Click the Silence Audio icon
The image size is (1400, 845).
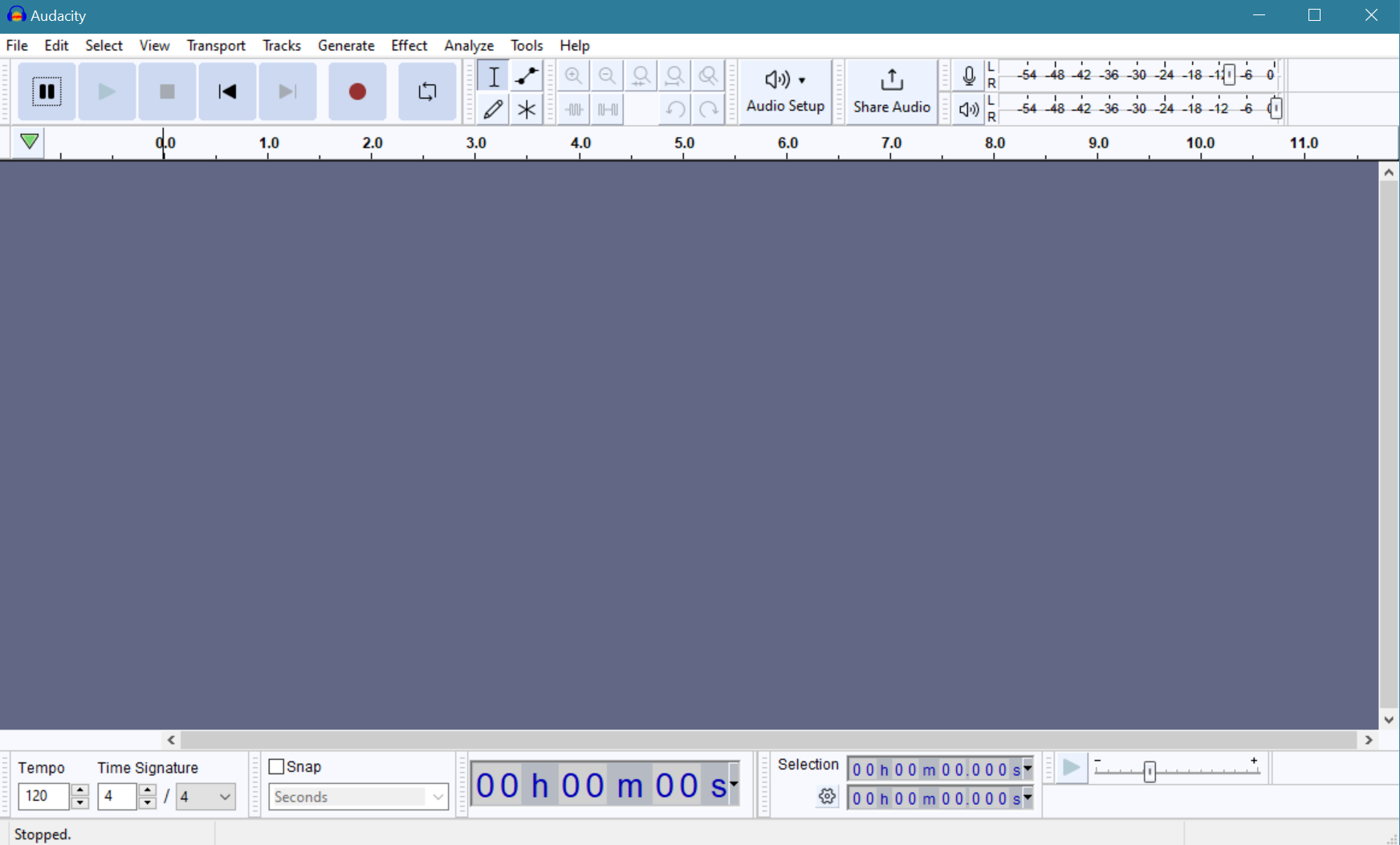coord(607,109)
